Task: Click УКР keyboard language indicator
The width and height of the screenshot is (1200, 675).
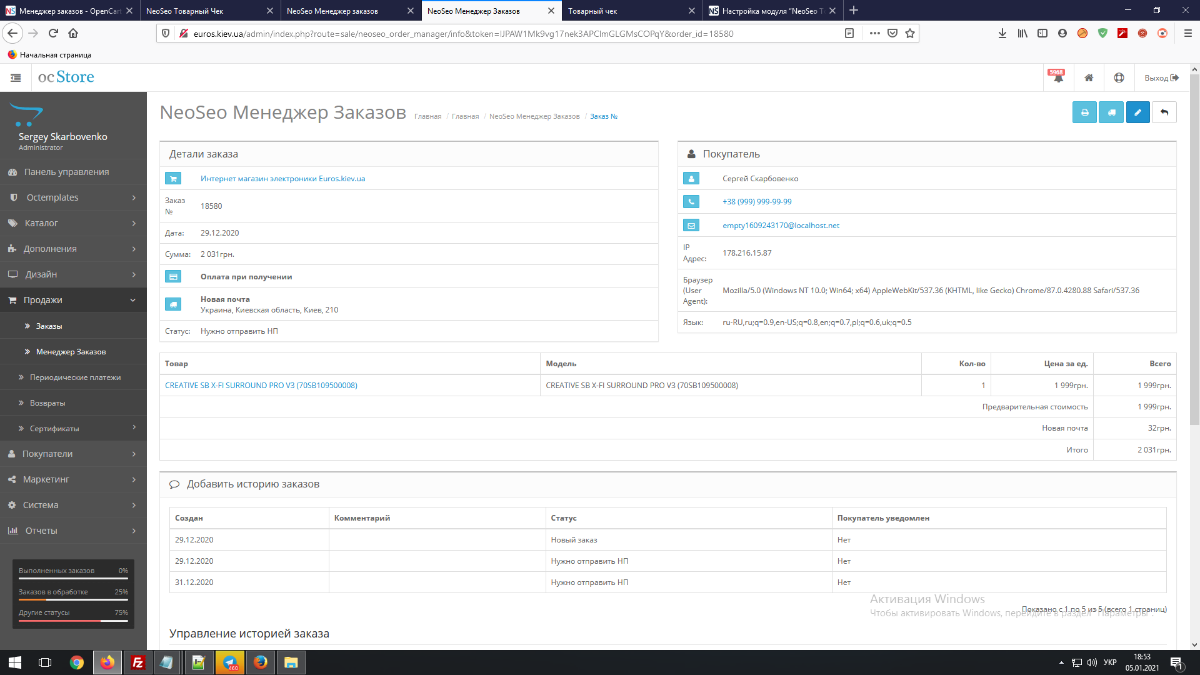Action: coord(1109,662)
